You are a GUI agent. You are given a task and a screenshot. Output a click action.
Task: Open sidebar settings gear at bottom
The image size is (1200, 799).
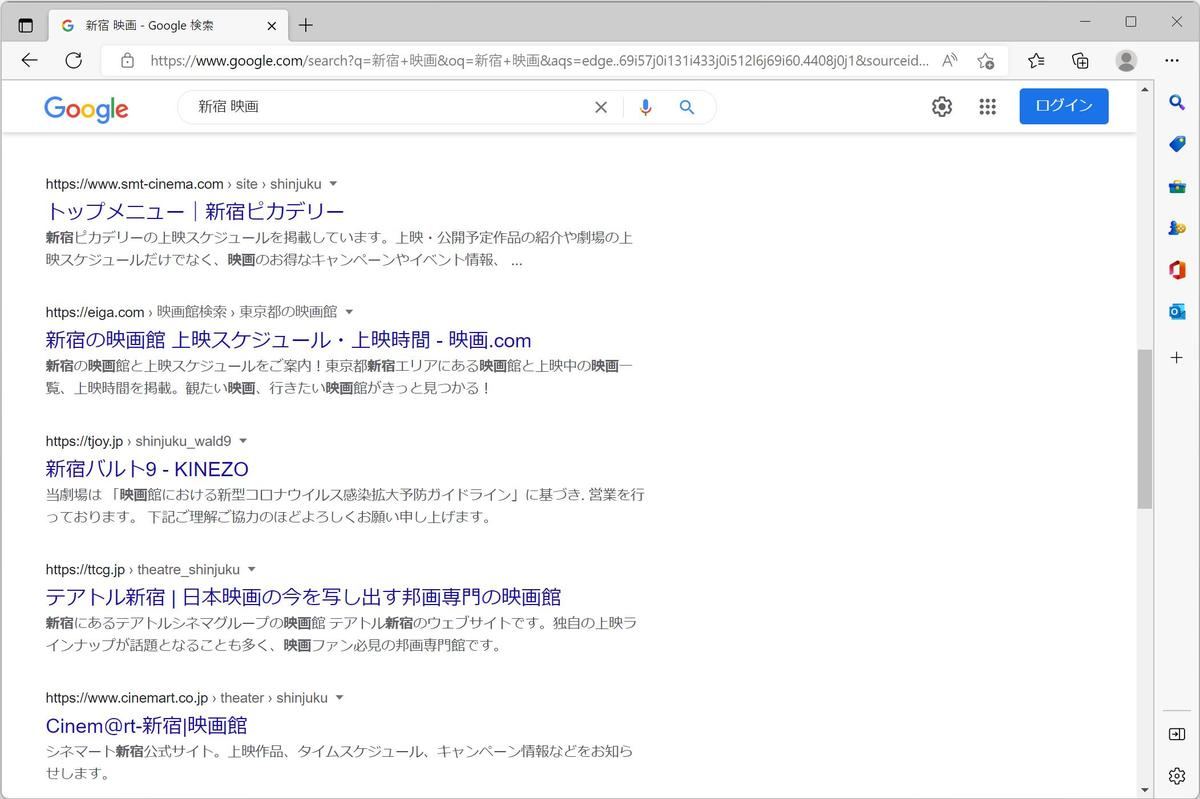pyautogui.click(x=1177, y=776)
